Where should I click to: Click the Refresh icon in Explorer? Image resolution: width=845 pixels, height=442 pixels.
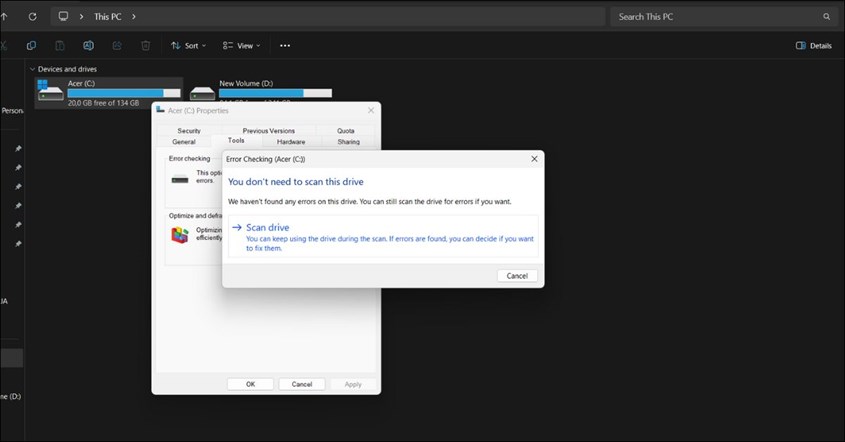click(32, 17)
